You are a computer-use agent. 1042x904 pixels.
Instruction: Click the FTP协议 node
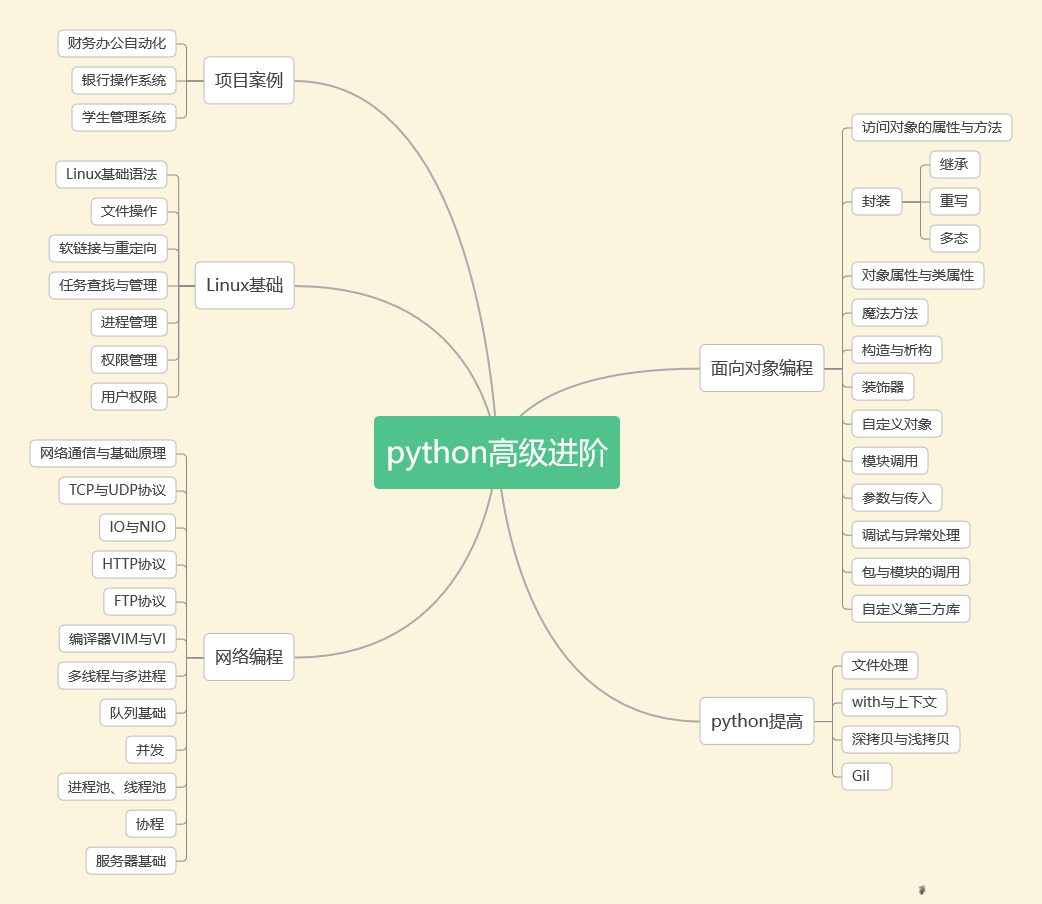click(x=140, y=602)
